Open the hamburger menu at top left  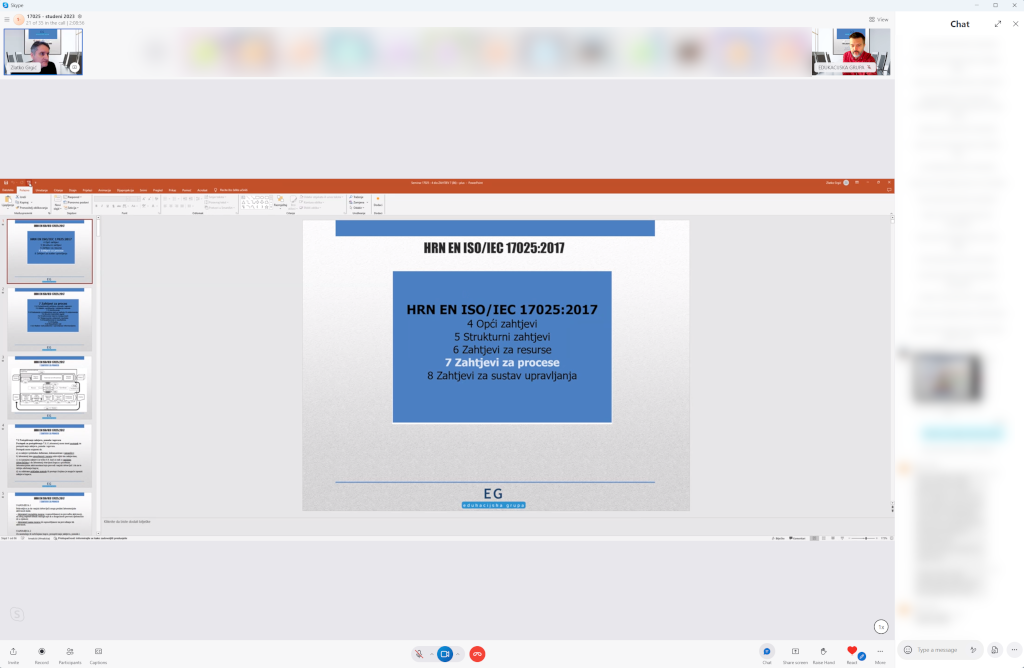pyautogui.click(x=7, y=19)
